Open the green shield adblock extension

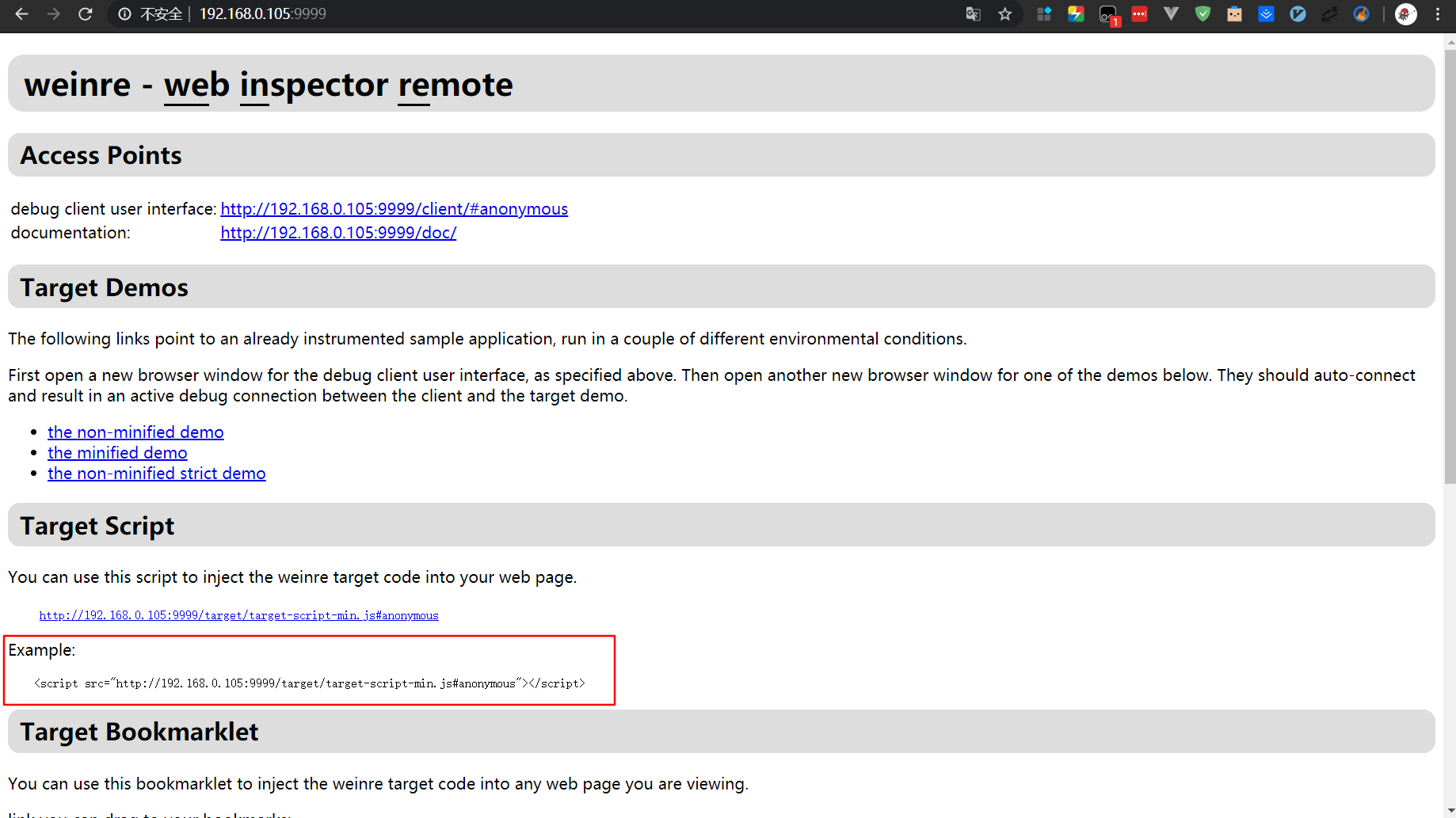pos(1203,14)
